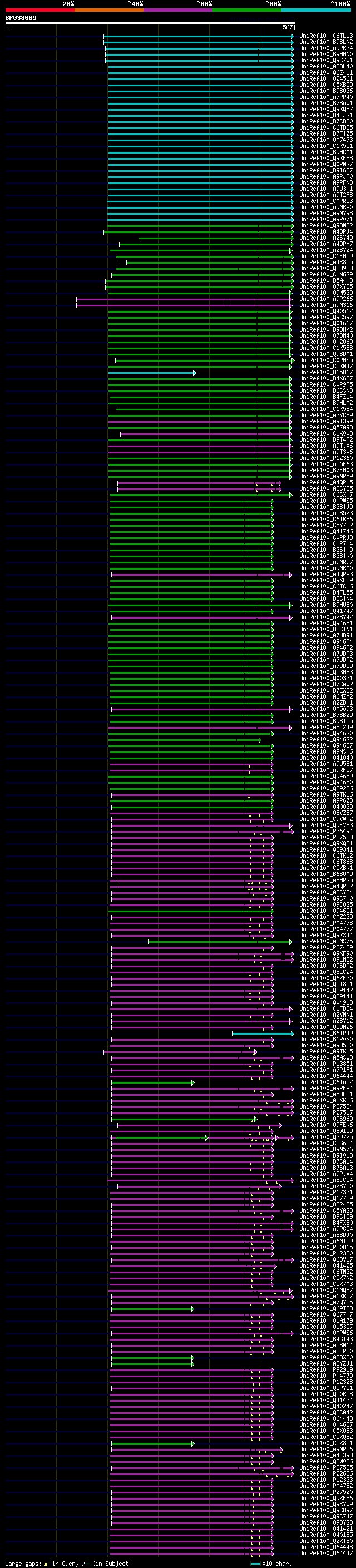Image resolution: width=356 pixels, height=1568 pixels.
Task: Click the cyan ~100% identity legend segment
Action: point(316,11)
